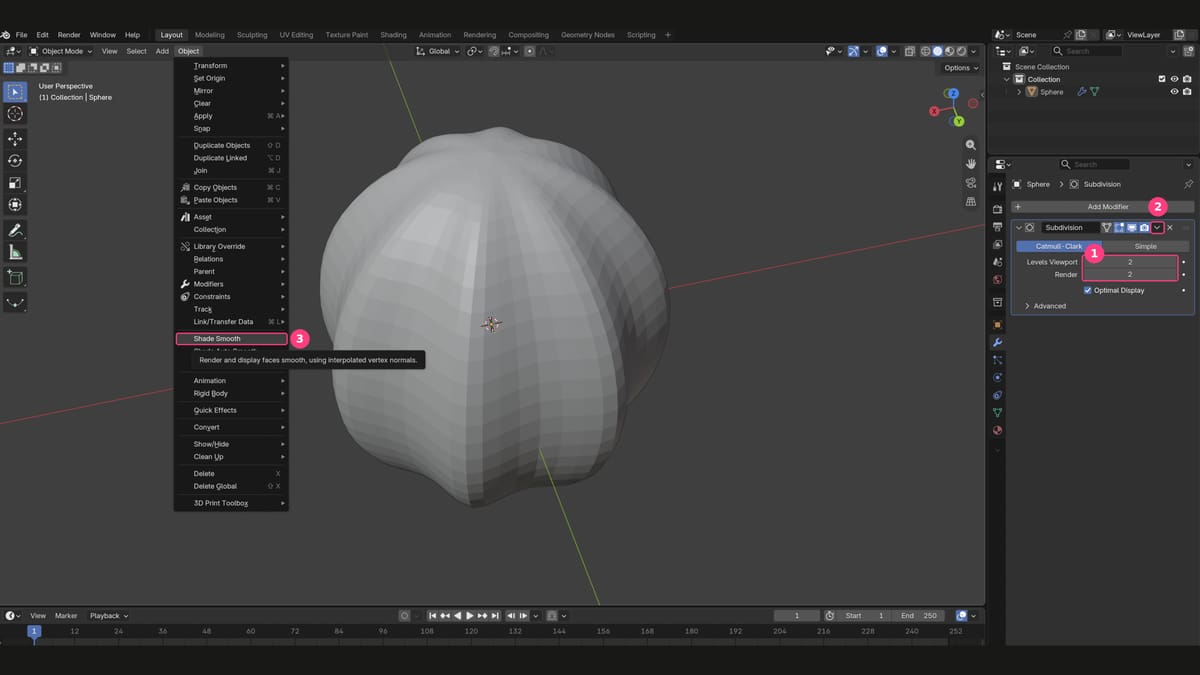Open the Object properties tab

click(x=997, y=324)
